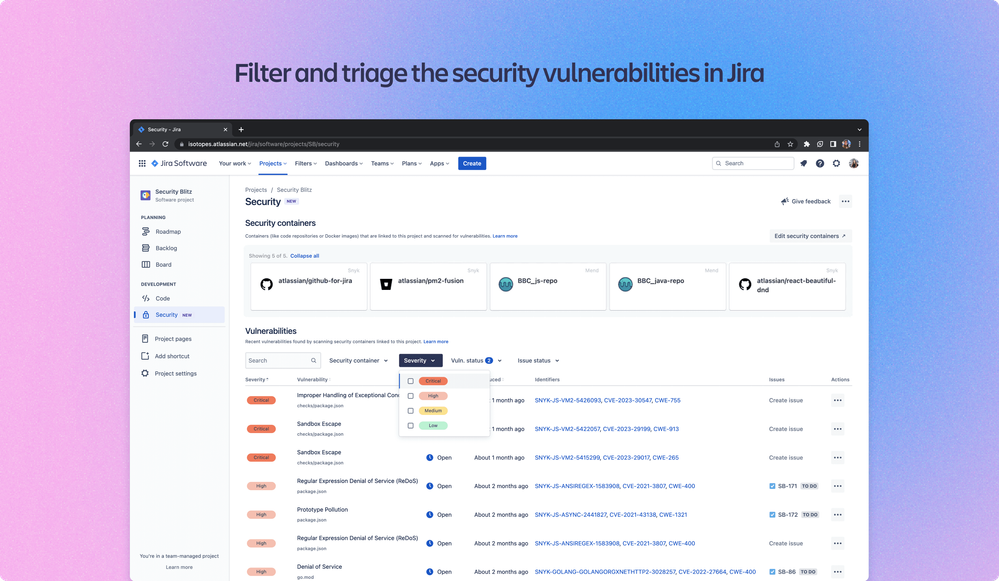
Task: Open the Vuln. status filter dropdown
Action: click(x=475, y=360)
